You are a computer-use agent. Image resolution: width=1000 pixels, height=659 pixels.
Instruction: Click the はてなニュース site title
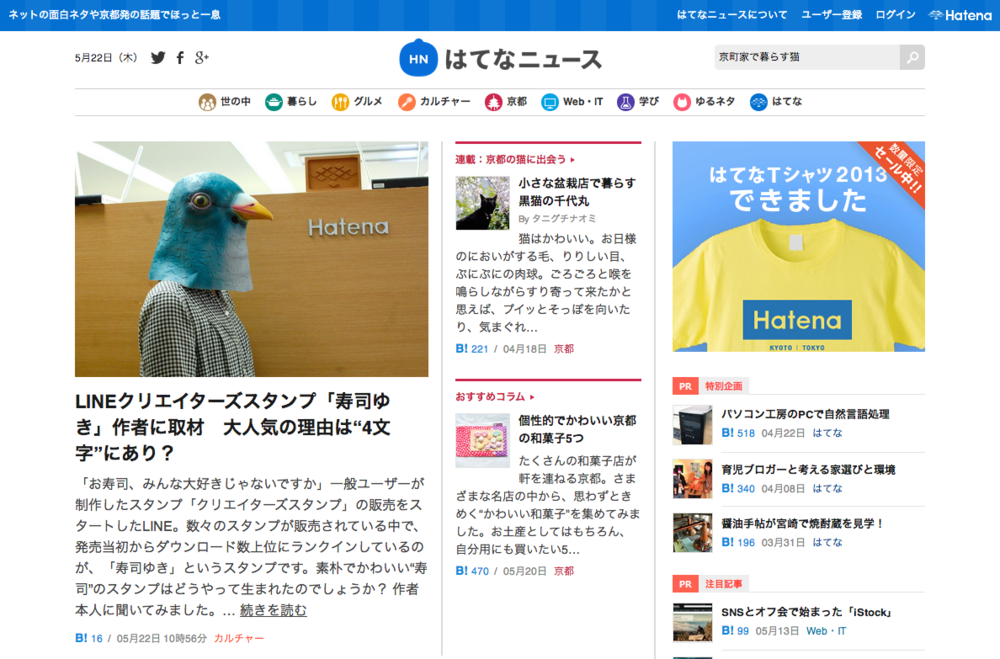pyautogui.click(x=523, y=59)
